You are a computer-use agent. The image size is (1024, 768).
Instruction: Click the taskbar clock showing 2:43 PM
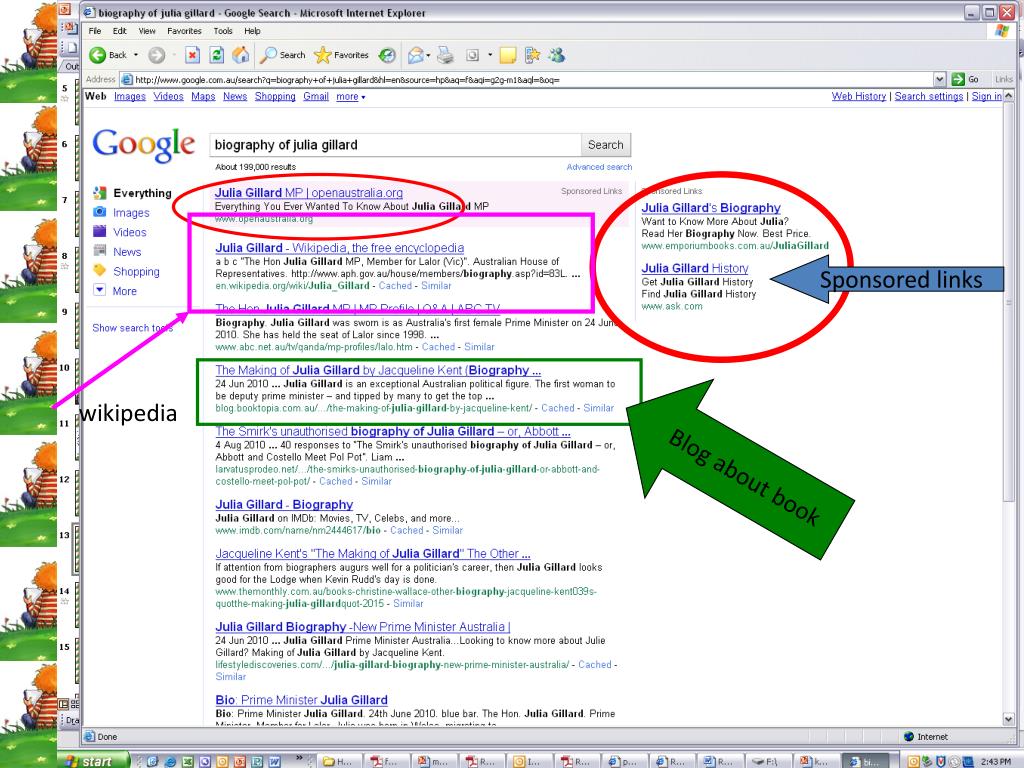pos(995,762)
